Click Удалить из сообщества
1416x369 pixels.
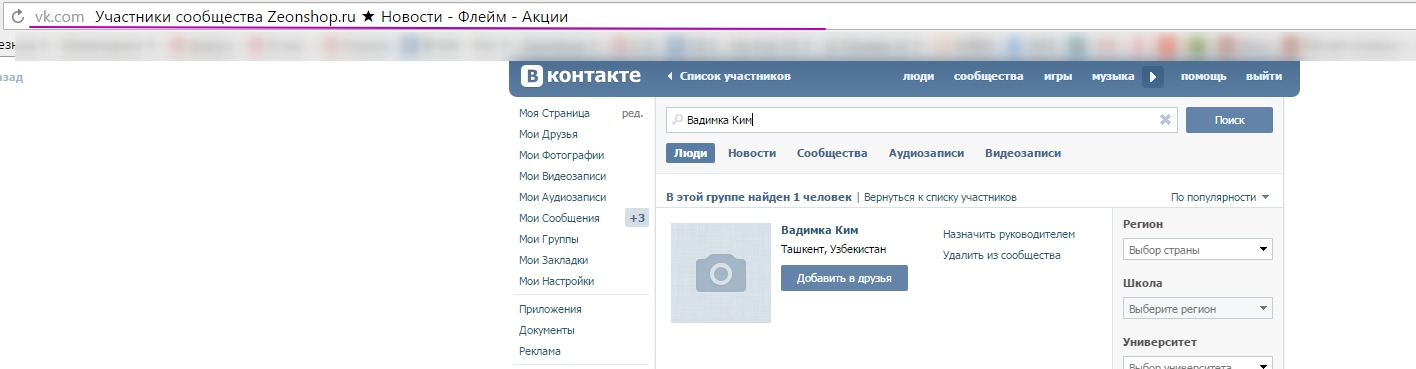[x=1002, y=255]
